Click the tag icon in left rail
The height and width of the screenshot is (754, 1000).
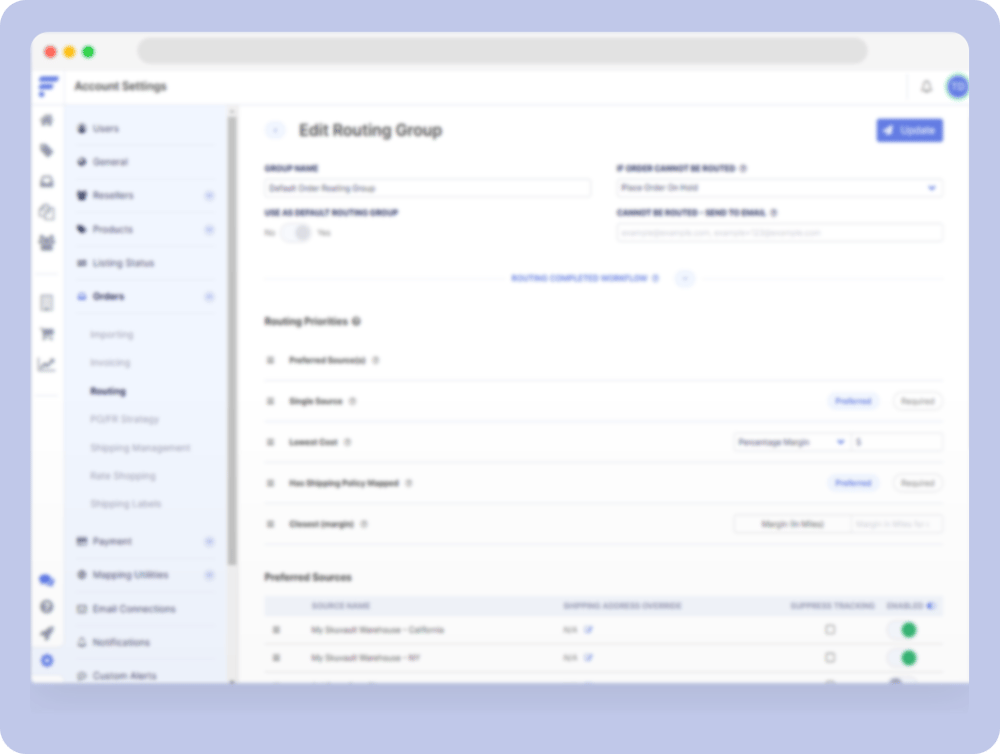(46, 150)
